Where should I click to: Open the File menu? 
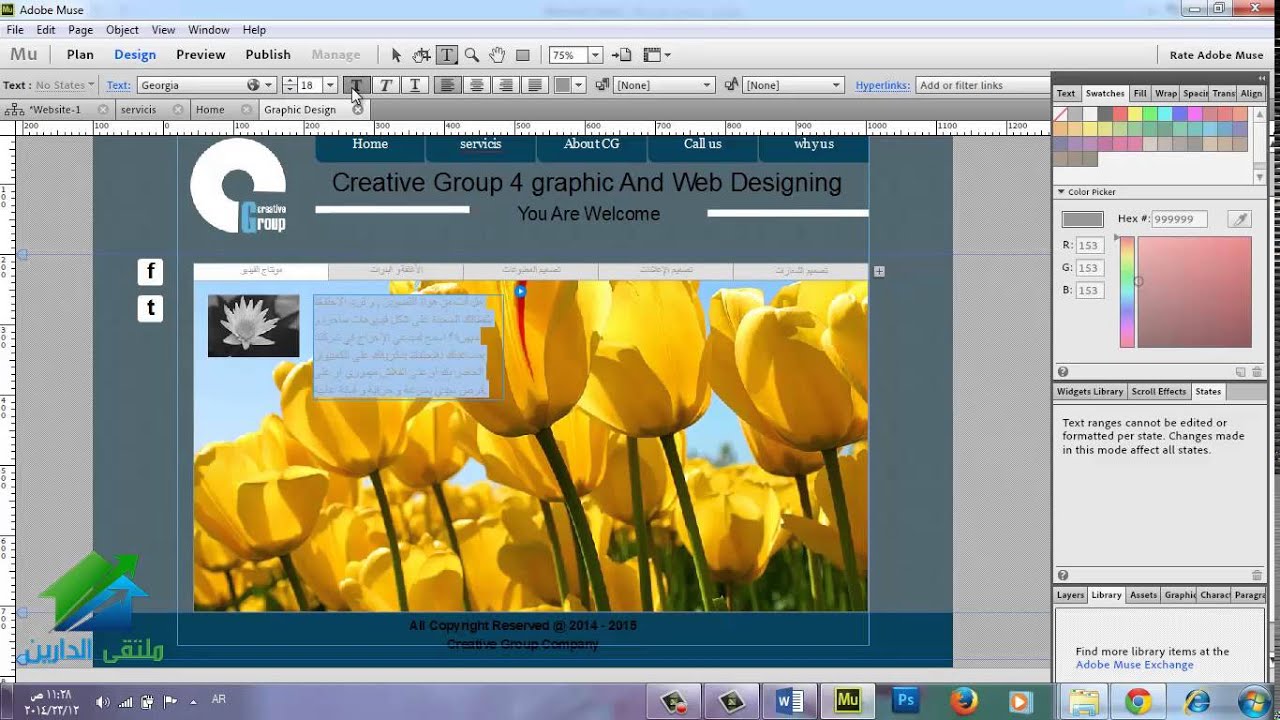pyautogui.click(x=15, y=30)
